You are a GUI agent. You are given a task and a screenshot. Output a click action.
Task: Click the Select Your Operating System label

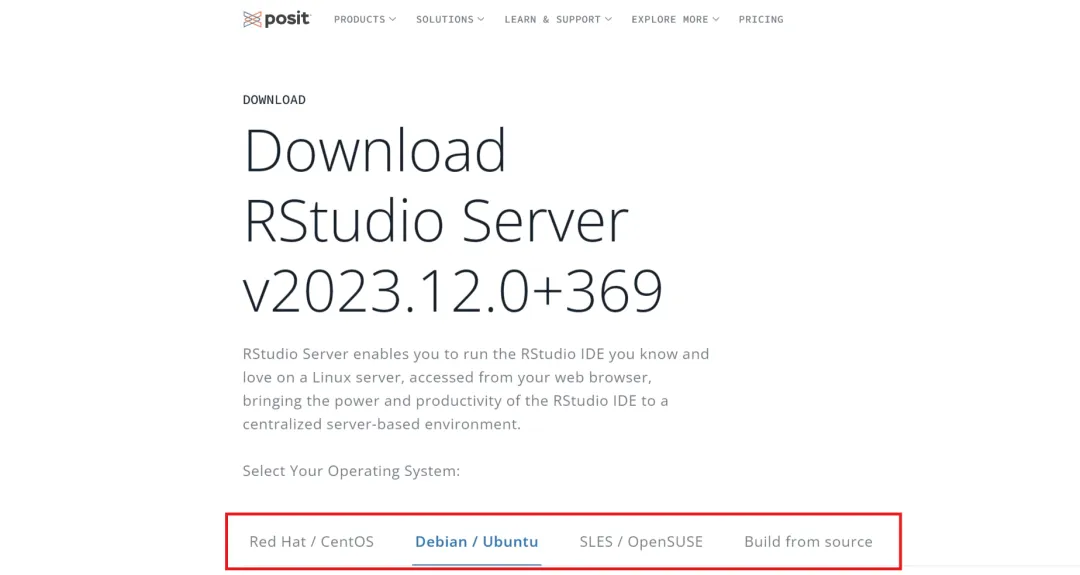pos(351,471)
